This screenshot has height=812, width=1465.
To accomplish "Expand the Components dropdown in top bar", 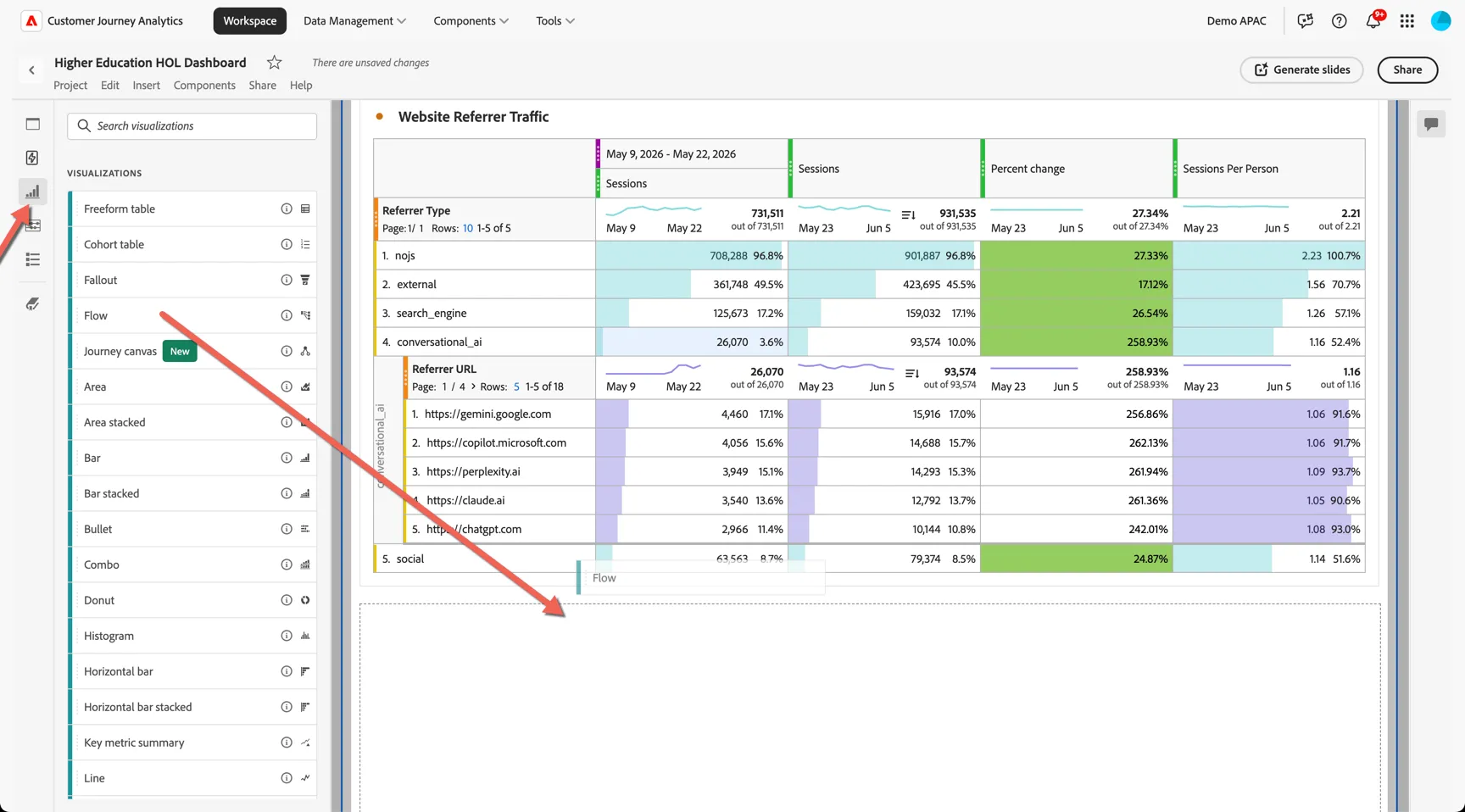I will click(x=471, y=20).
